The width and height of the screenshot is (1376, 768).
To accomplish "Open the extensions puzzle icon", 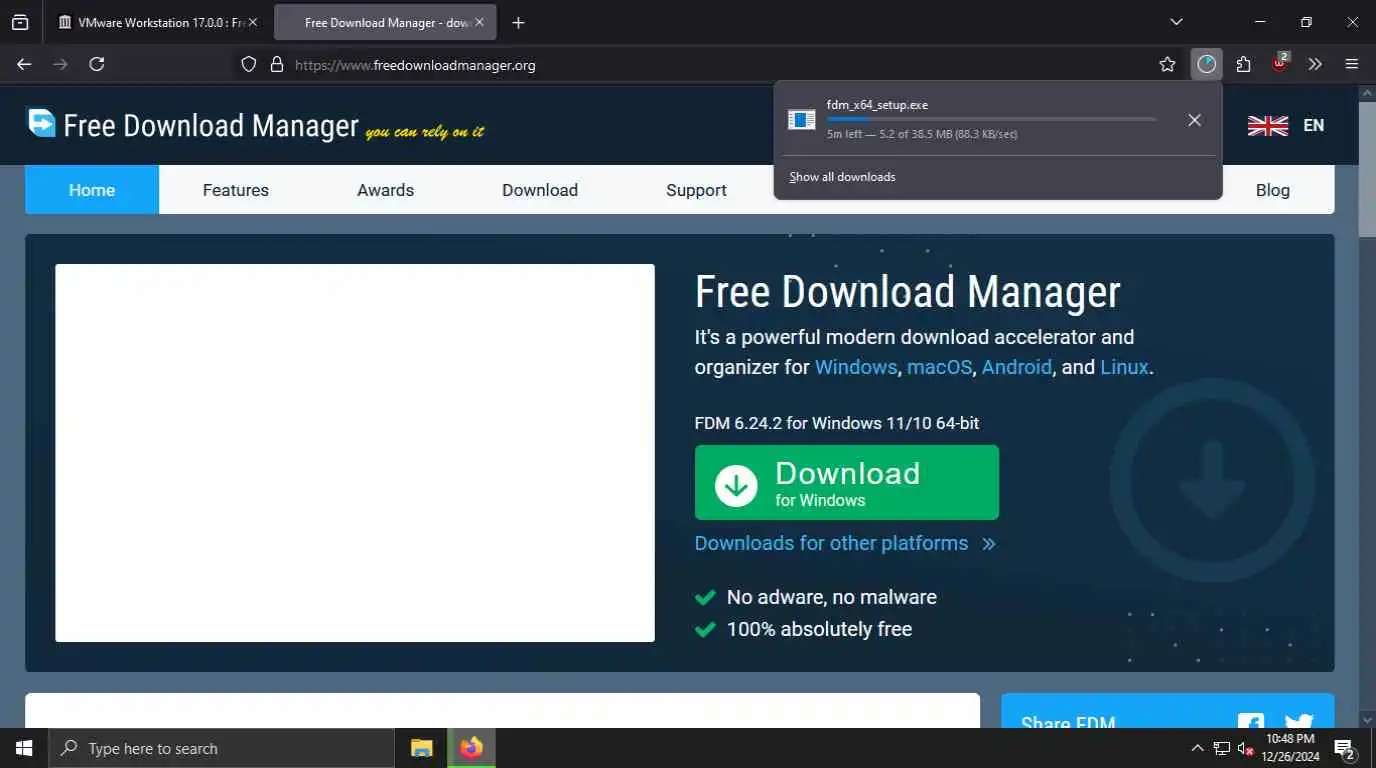I will point(1243,64).
